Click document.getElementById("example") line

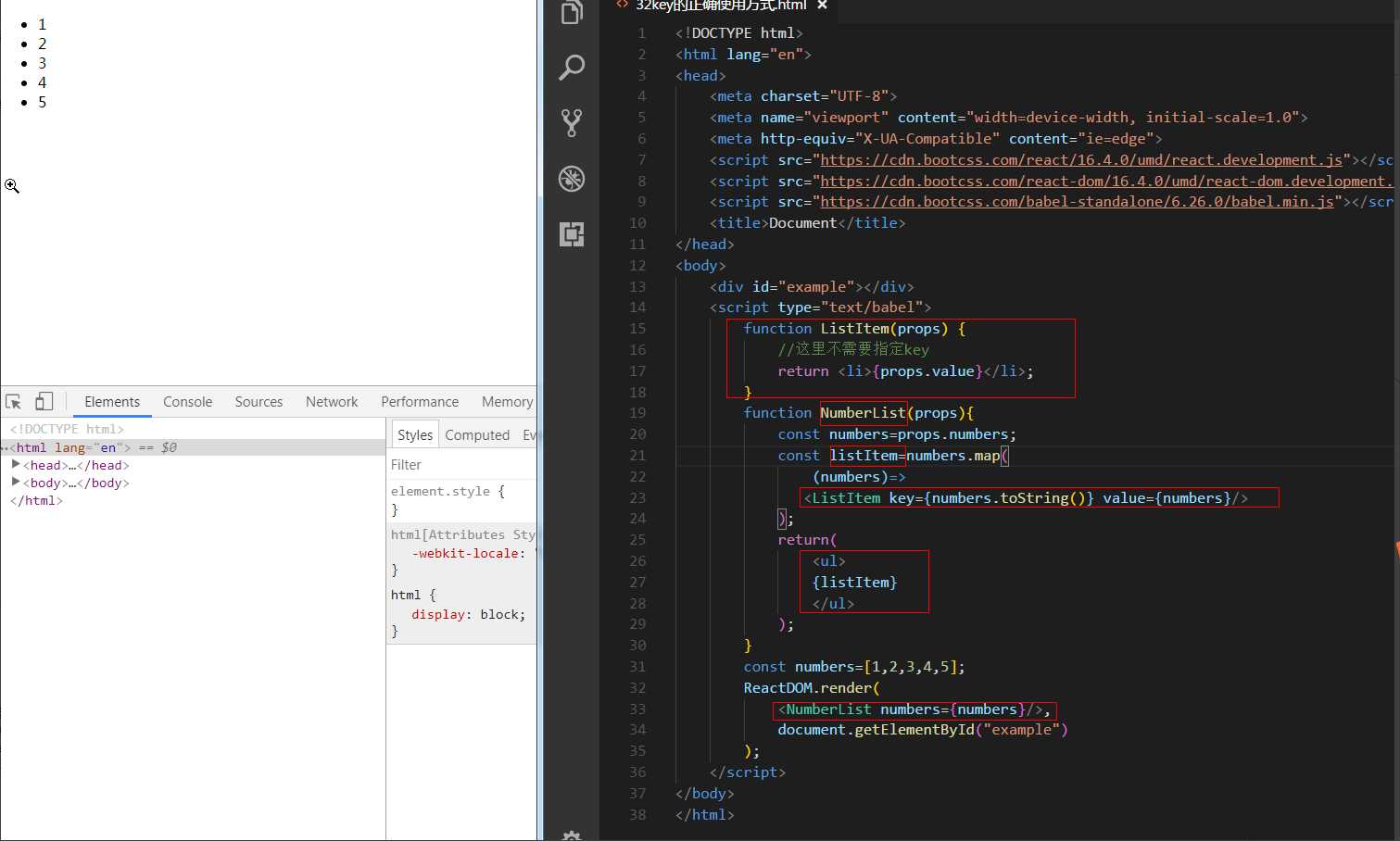coord(923,729)
